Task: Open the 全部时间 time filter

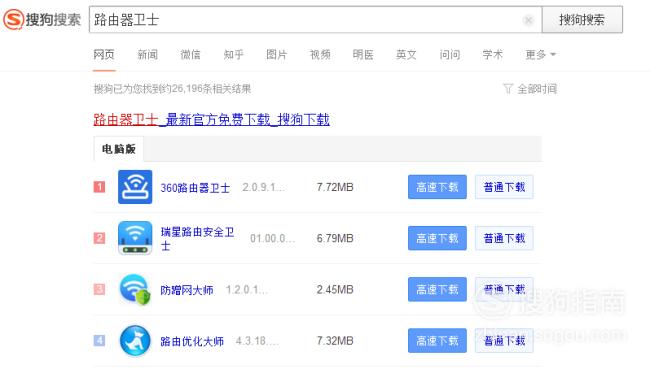Action: pyautogui.click(x=537, y=89)
